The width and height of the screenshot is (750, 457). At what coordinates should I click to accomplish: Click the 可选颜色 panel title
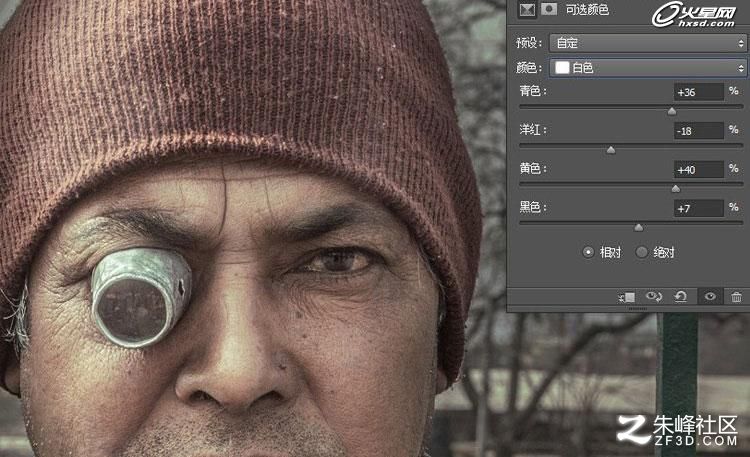tap(587, 10)
